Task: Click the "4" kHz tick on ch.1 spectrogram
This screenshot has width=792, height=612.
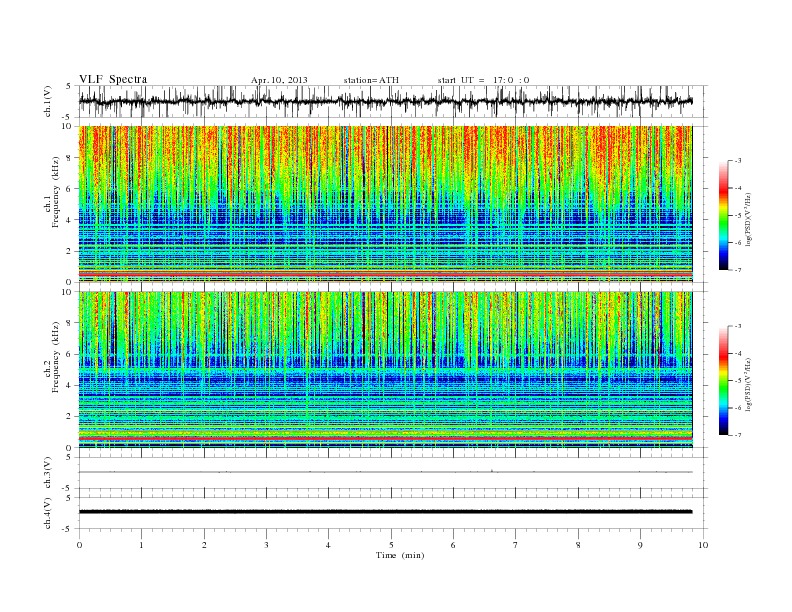Action: [x=69, y=220]
